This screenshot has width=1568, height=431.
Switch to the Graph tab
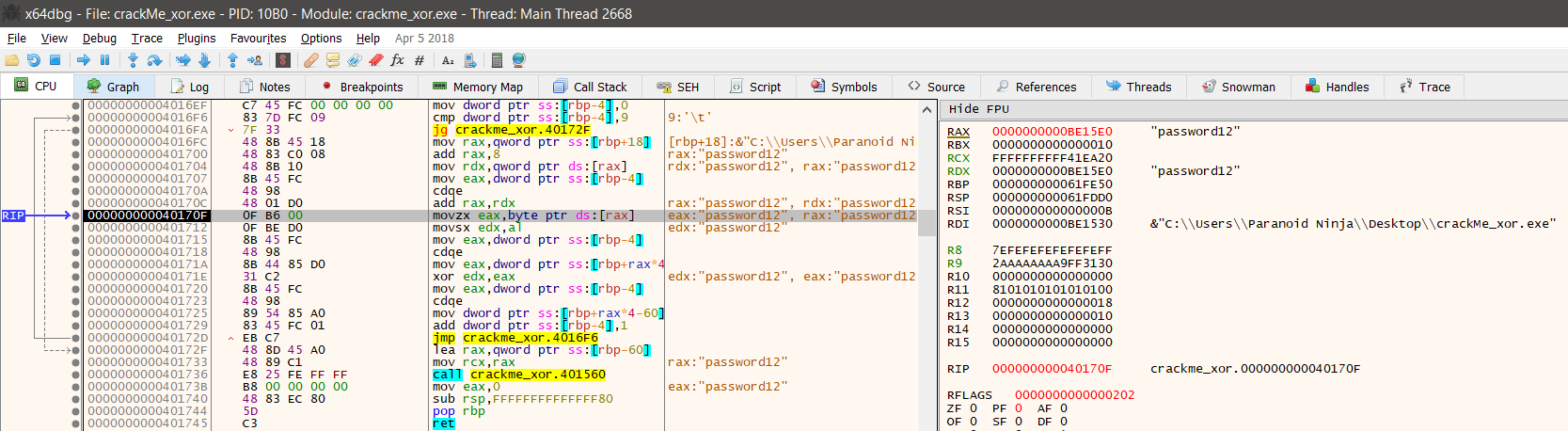(113, 87)
